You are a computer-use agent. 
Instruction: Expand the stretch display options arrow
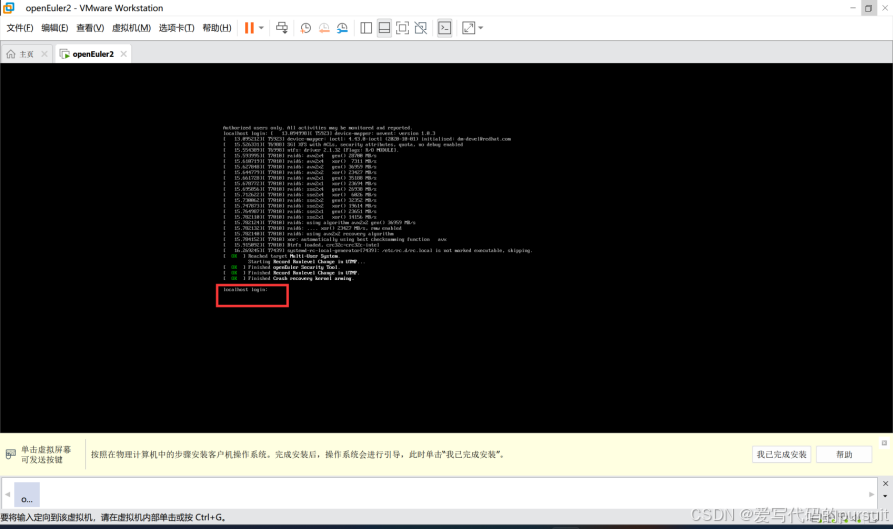pos(481,28)
